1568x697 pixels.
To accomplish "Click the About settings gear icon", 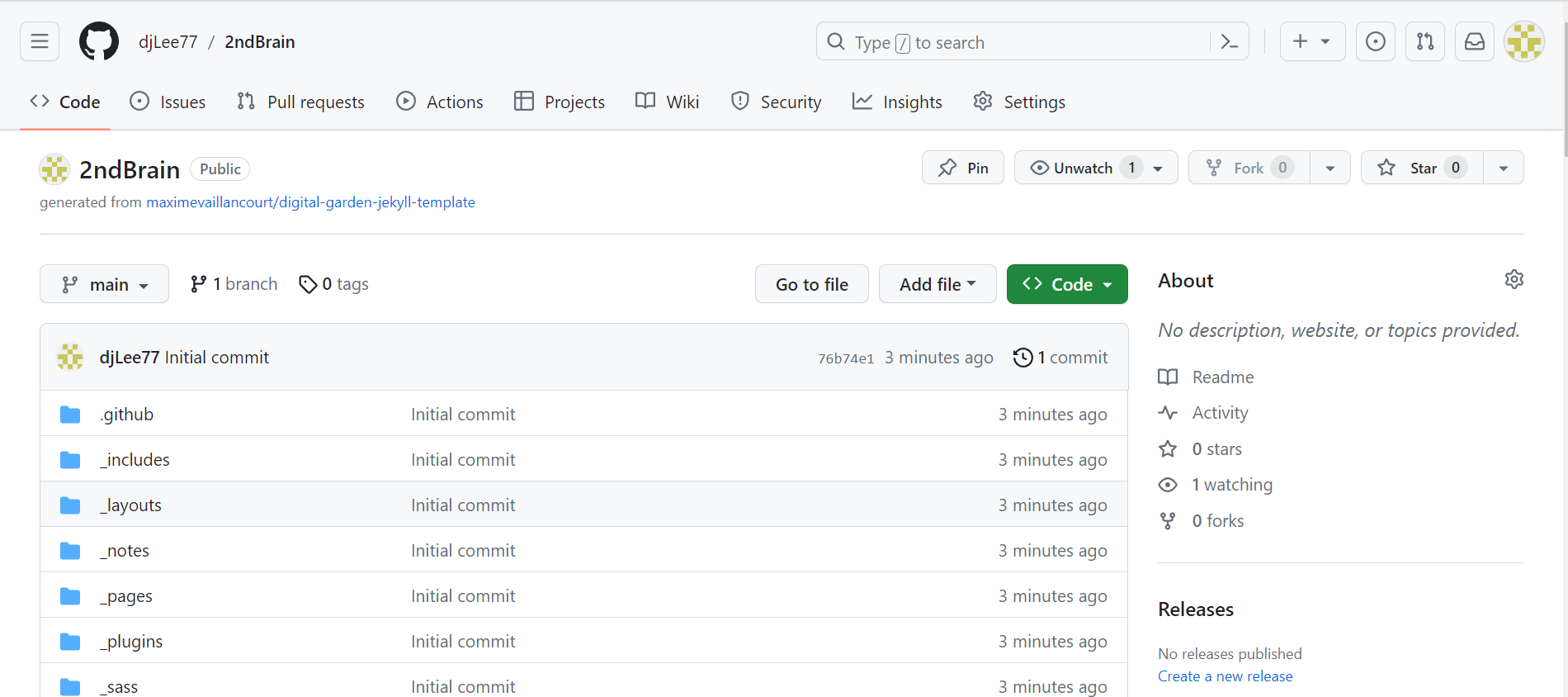I will point(1514,279).
